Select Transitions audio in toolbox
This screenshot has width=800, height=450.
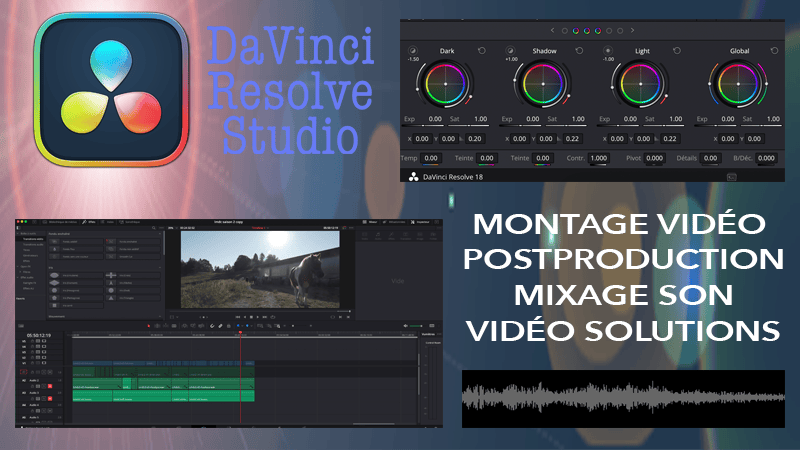pos(33,244)
